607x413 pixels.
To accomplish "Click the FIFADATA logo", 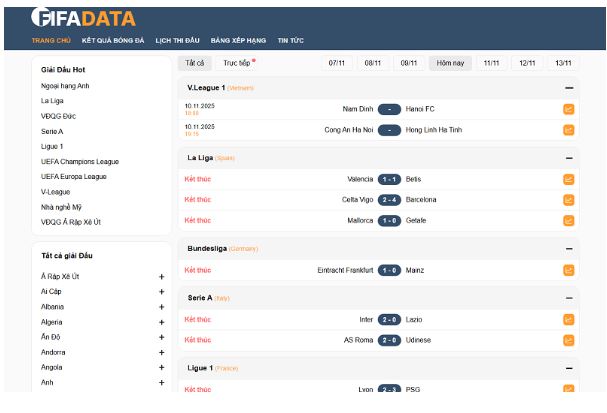I will (x=83, y=18).
